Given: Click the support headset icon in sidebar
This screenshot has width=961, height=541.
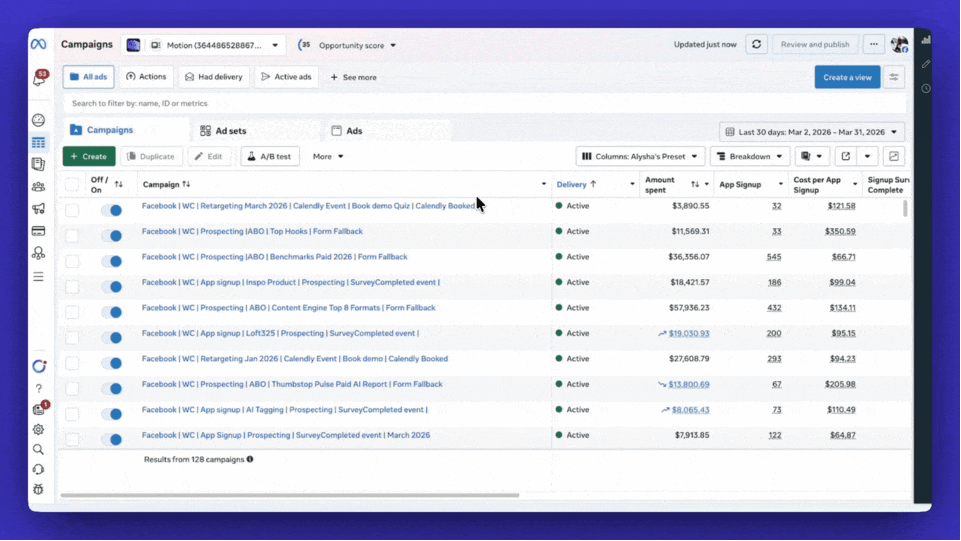Looking at the screenshot, I should (x=39, y=469).
